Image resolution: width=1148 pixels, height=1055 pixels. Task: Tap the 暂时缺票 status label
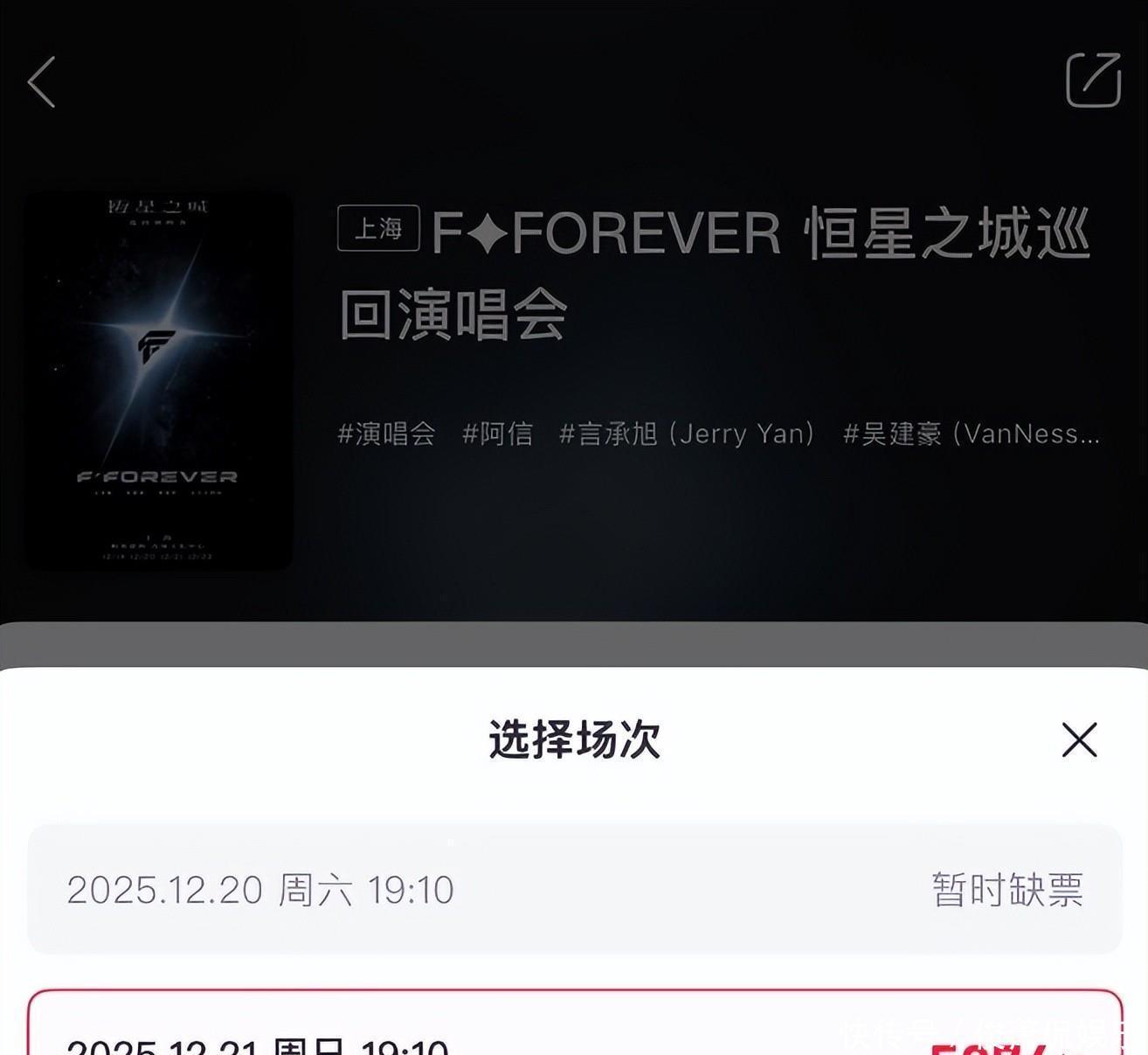pyautogui.click(x=1007, y=890)
